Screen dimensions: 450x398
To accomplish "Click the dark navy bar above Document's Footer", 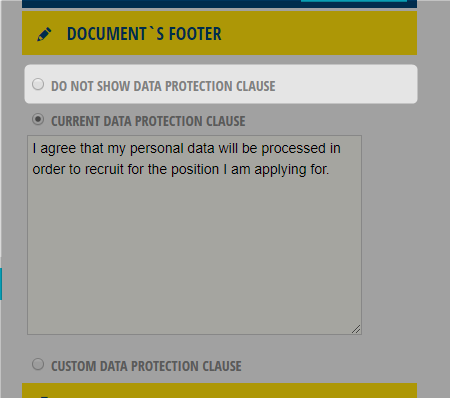I will 219,4.
